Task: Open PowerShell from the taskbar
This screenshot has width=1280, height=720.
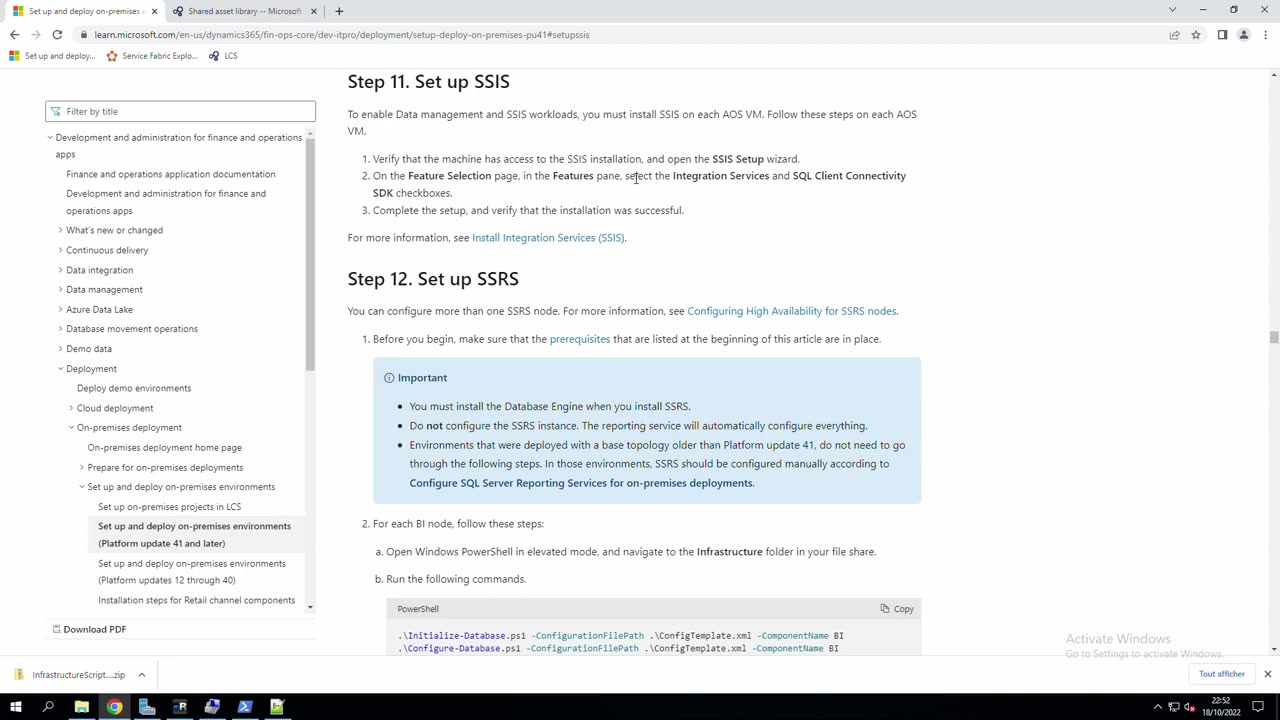Action: click(x=245, y=707)
